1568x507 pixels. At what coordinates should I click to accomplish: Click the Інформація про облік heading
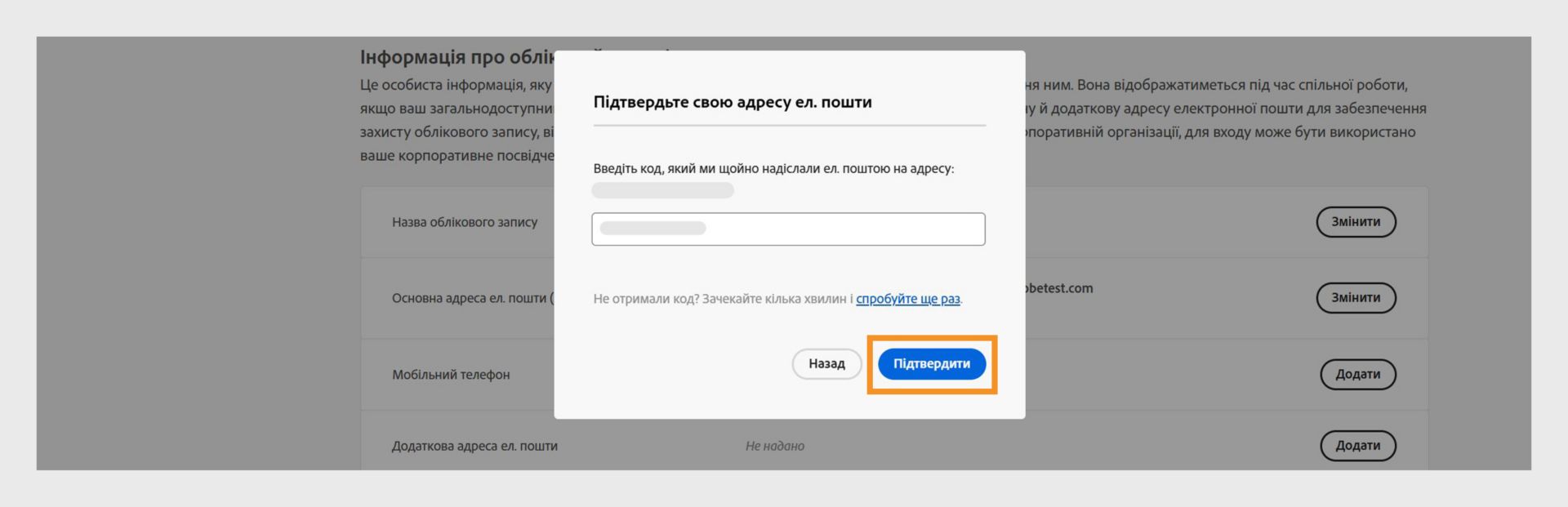tap(457, 57)
